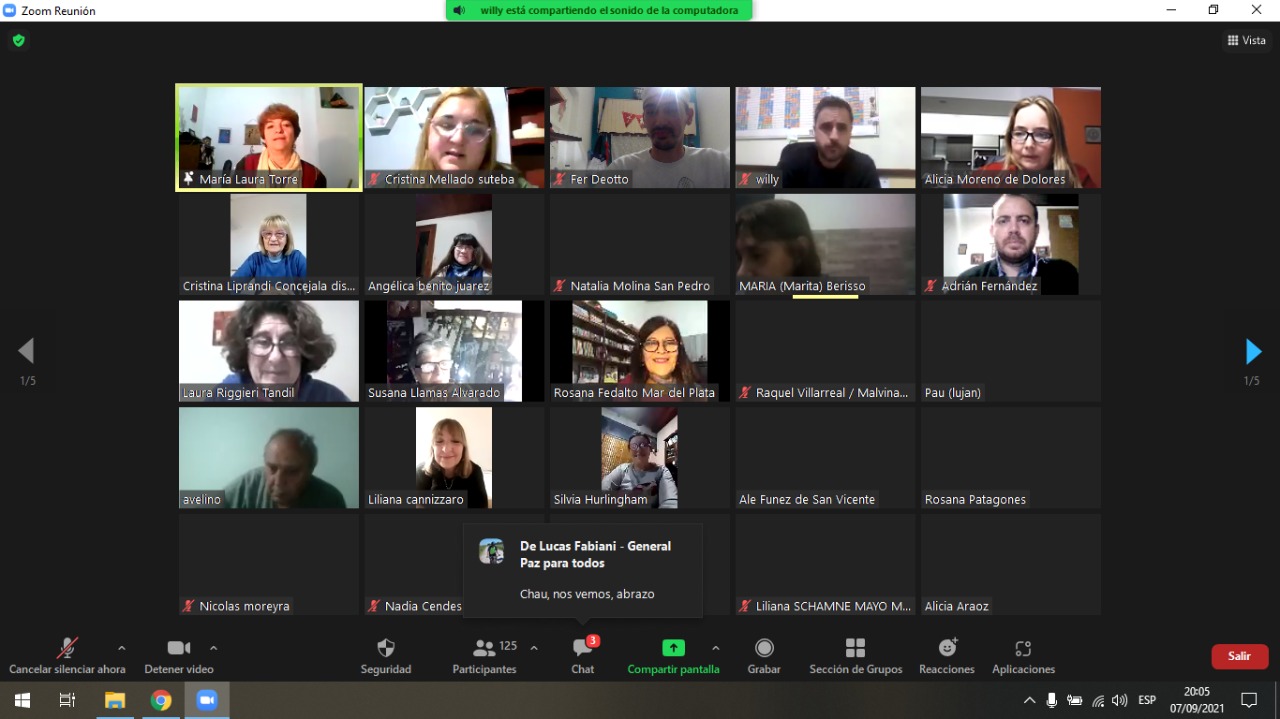
Task: Toggle camera with Detener video
Action: tap(179, 649)
